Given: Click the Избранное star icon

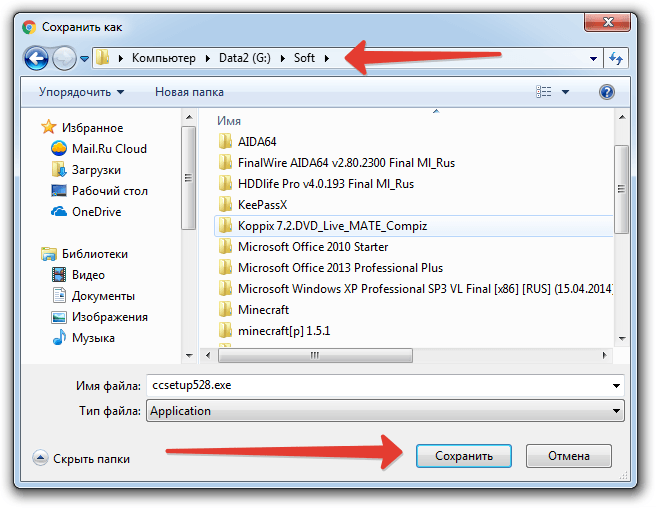Looking at the screenshot, I should (x=49, y=127).
